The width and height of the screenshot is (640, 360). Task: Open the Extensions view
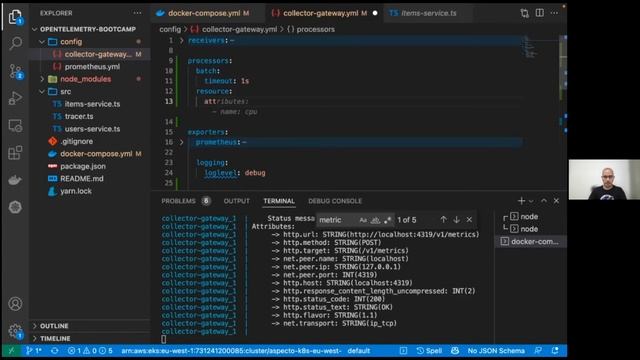[x=15, y=153]
